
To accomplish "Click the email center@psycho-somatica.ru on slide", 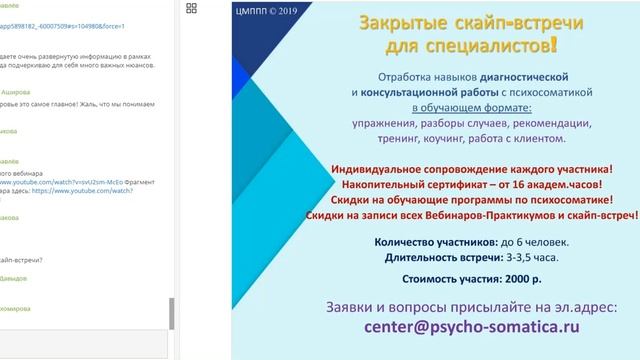I will (x=472, y=327).
